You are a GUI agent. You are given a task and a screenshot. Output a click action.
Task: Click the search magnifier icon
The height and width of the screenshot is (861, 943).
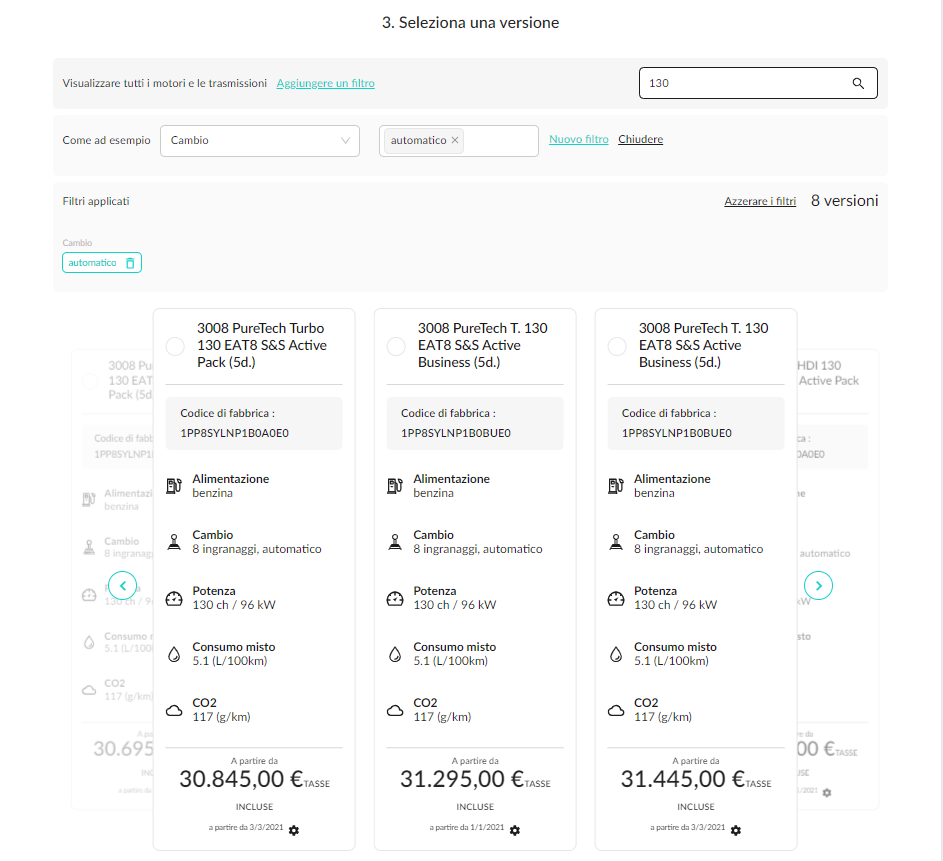[858, 84]
